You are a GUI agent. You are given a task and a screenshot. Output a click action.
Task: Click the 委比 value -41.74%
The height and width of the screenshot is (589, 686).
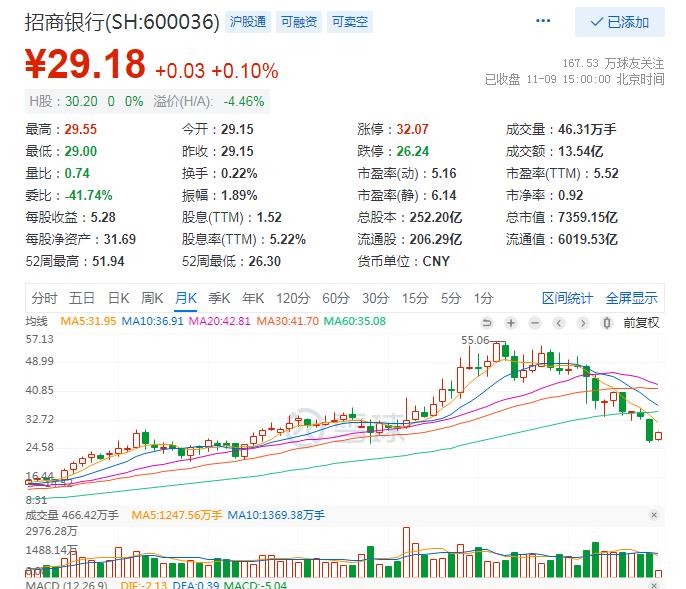[89, 196]
